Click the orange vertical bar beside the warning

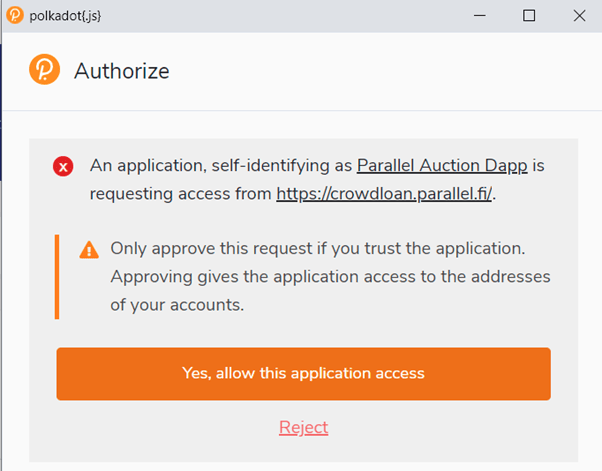click(x=58, y=276)
